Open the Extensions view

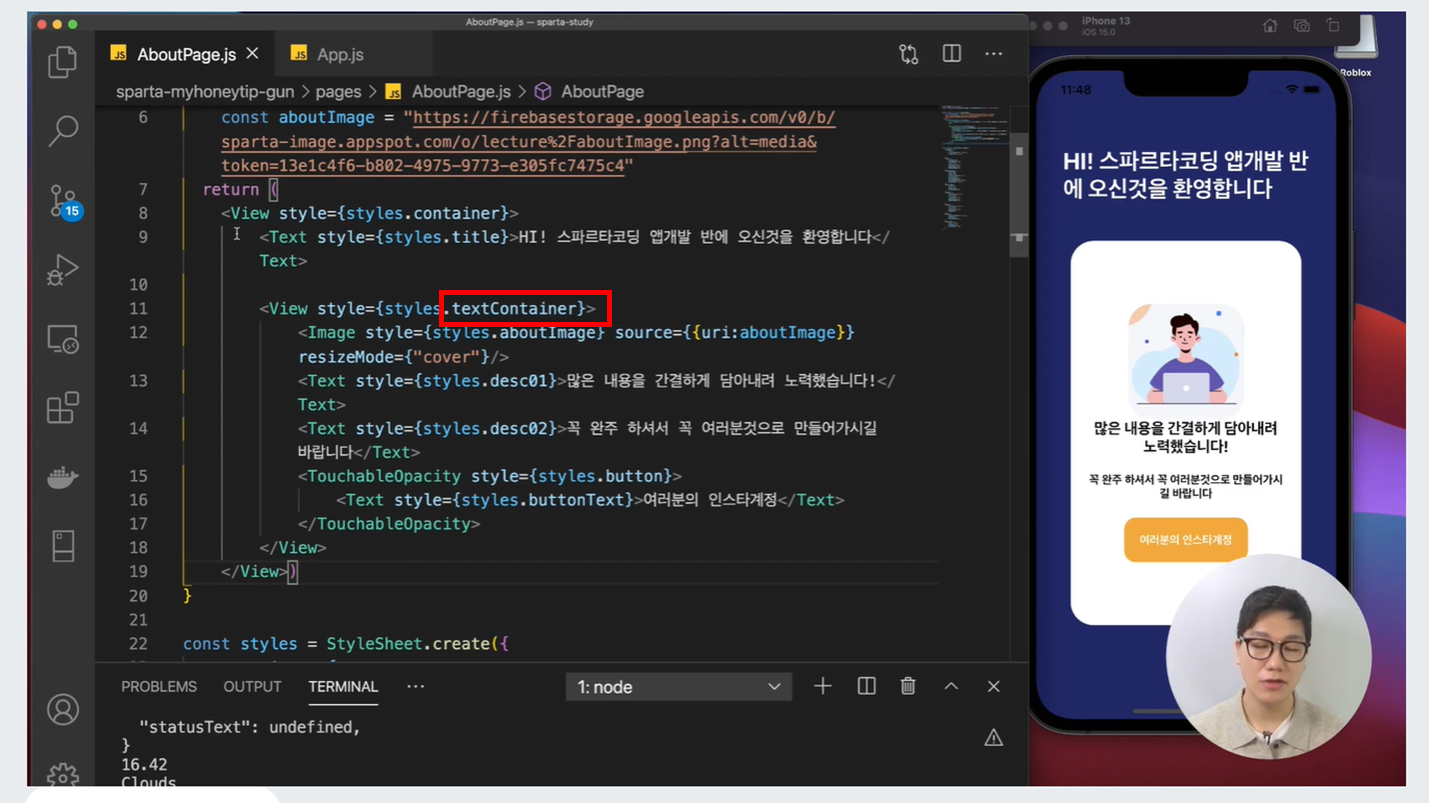[63, 408]
